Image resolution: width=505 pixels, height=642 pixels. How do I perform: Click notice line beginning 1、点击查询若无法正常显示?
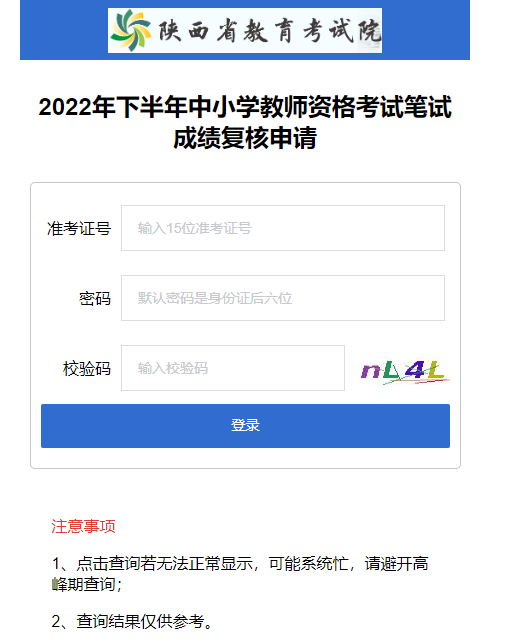click(240, 564)
